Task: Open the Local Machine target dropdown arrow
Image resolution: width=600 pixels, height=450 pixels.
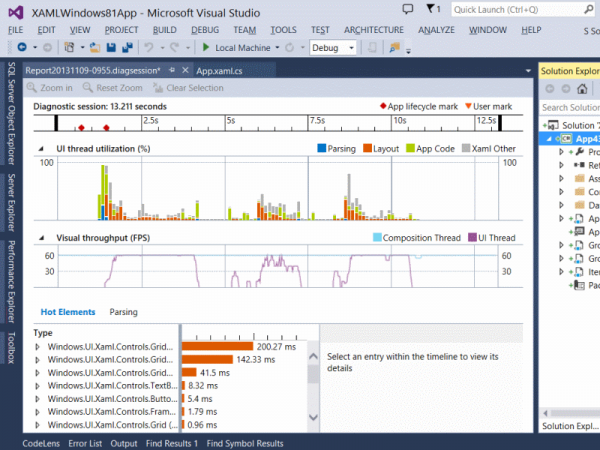Action: click(x=277, y=48)
